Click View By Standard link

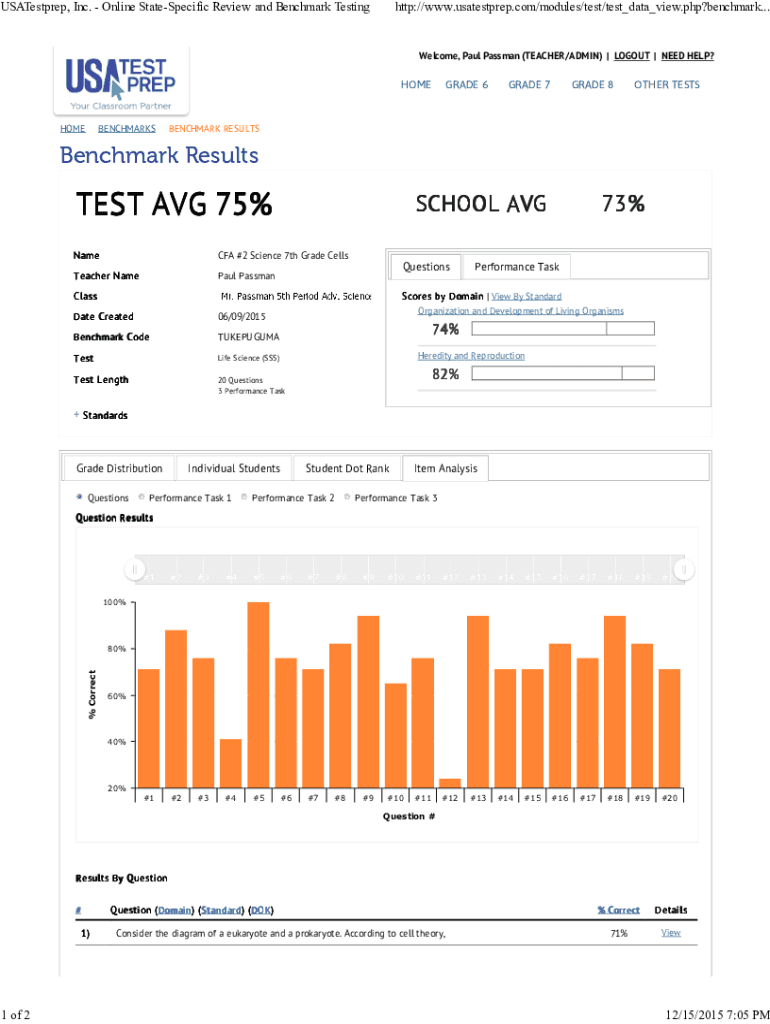point(526,297)
